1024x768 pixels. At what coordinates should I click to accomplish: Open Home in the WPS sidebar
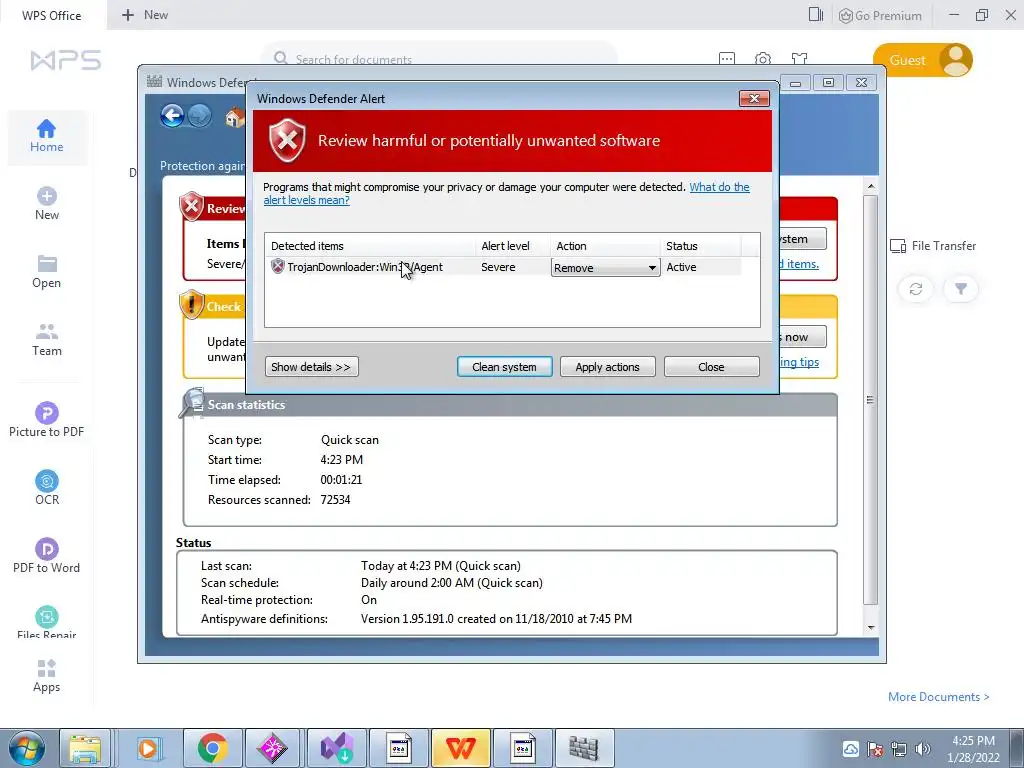click(46, 136)
